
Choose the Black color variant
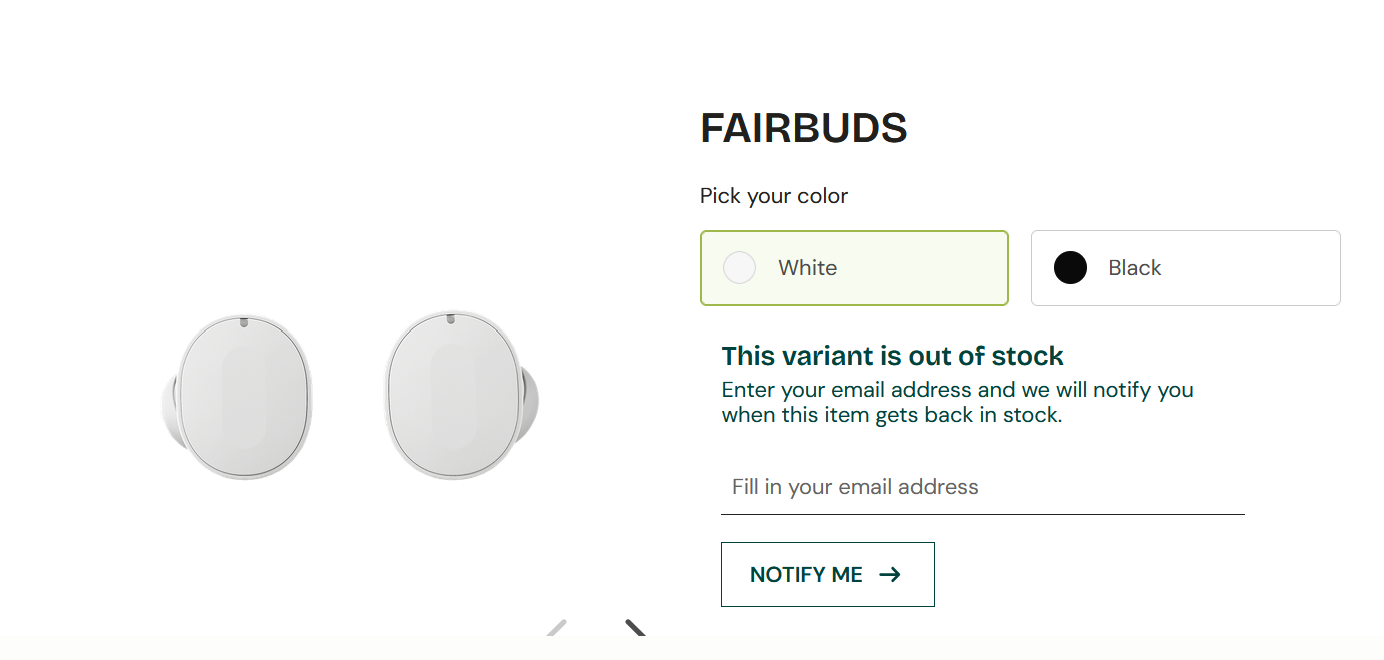click(x=1185, y=268)
